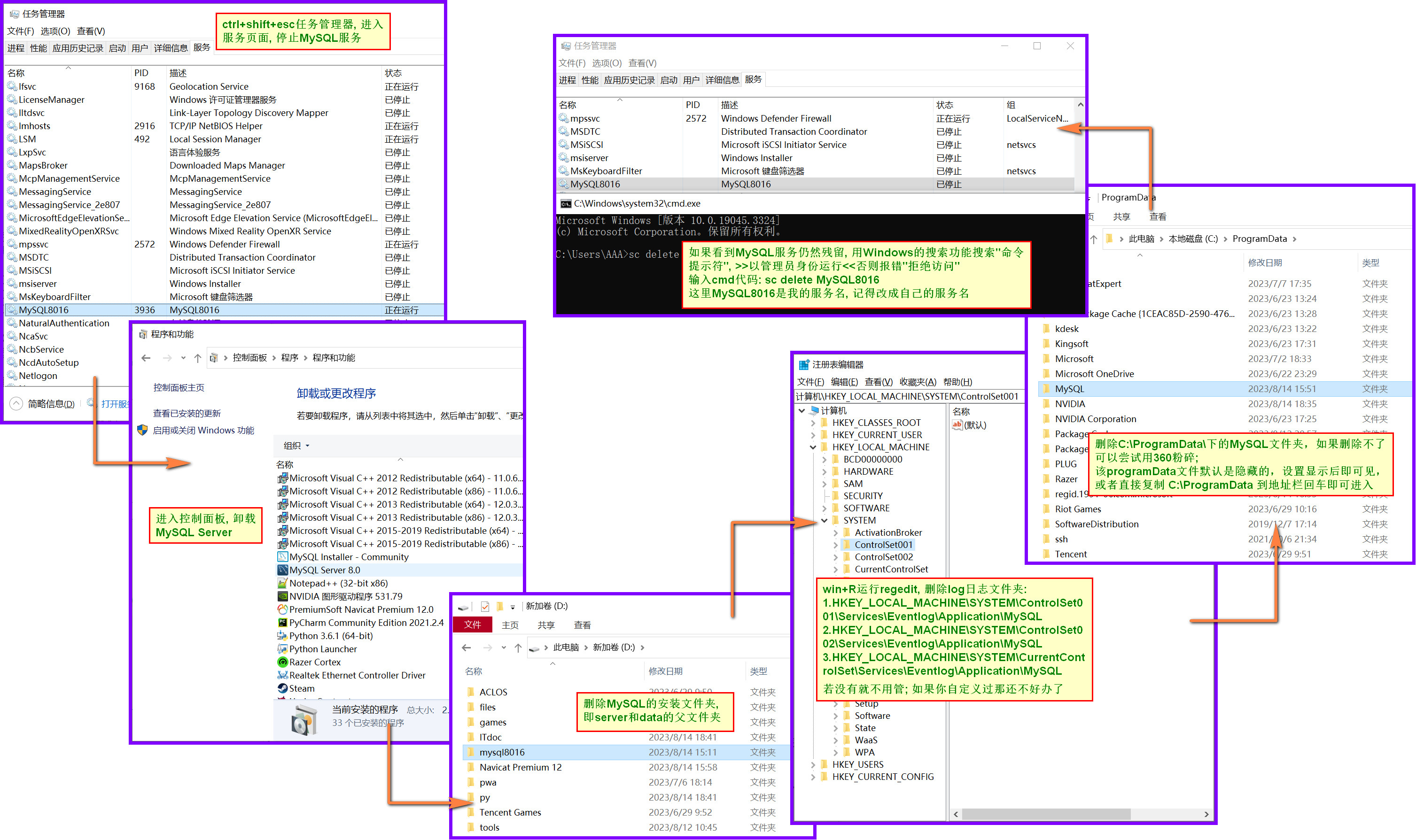Open the 收藏夹 menu in Registry Editor
1416x840 pixels.
tap(918, 382)
